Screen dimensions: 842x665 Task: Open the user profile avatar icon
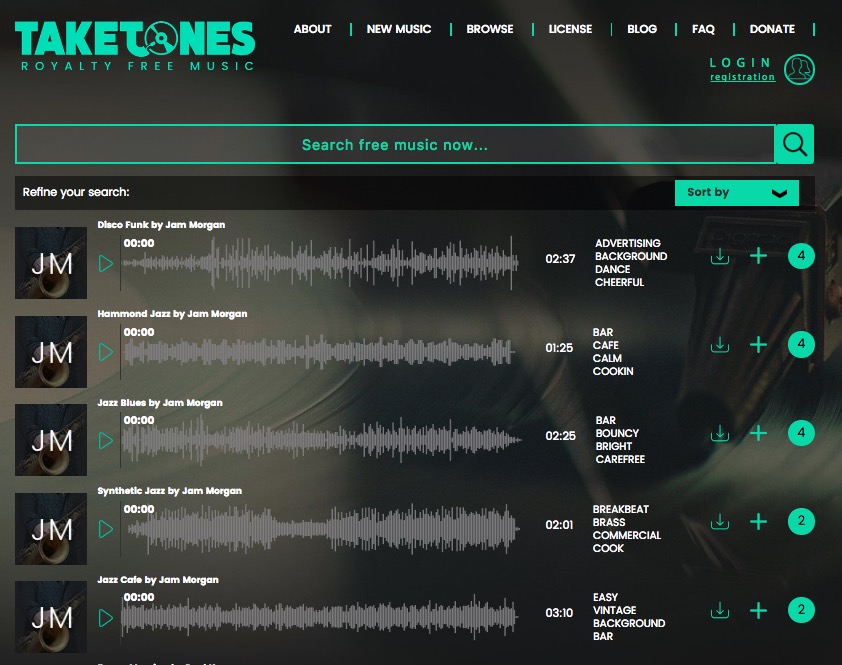pyautogui.click(x=799, y=69)
